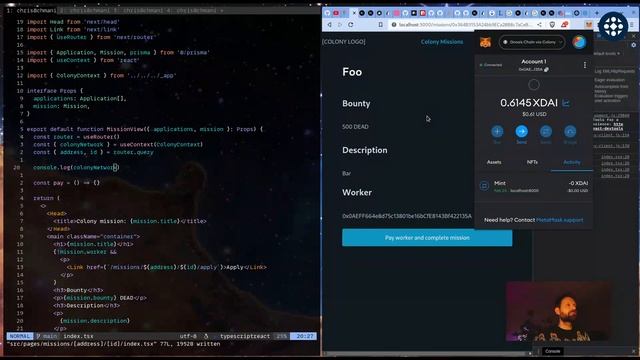The height and width of the screenshot is (360, 640).
Task: Open the Mint transaction entry
Action: 534,187
